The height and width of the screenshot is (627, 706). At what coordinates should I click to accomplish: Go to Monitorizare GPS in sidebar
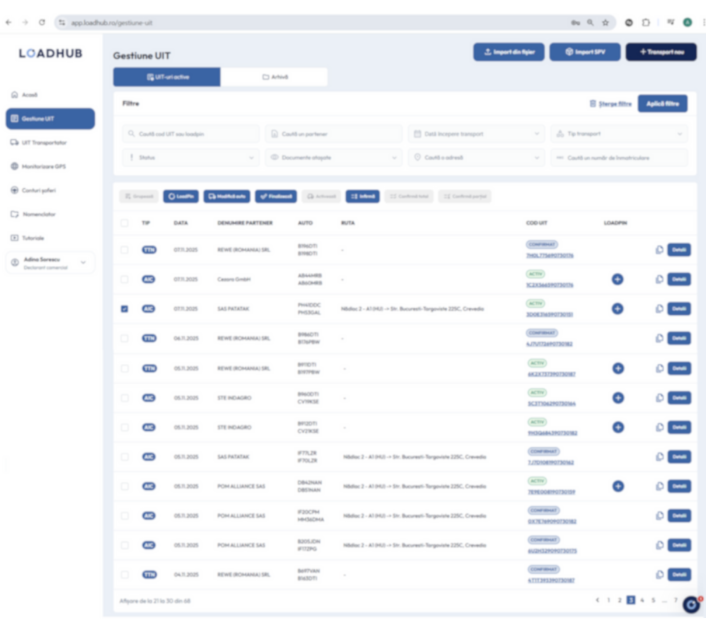[43, 166]
